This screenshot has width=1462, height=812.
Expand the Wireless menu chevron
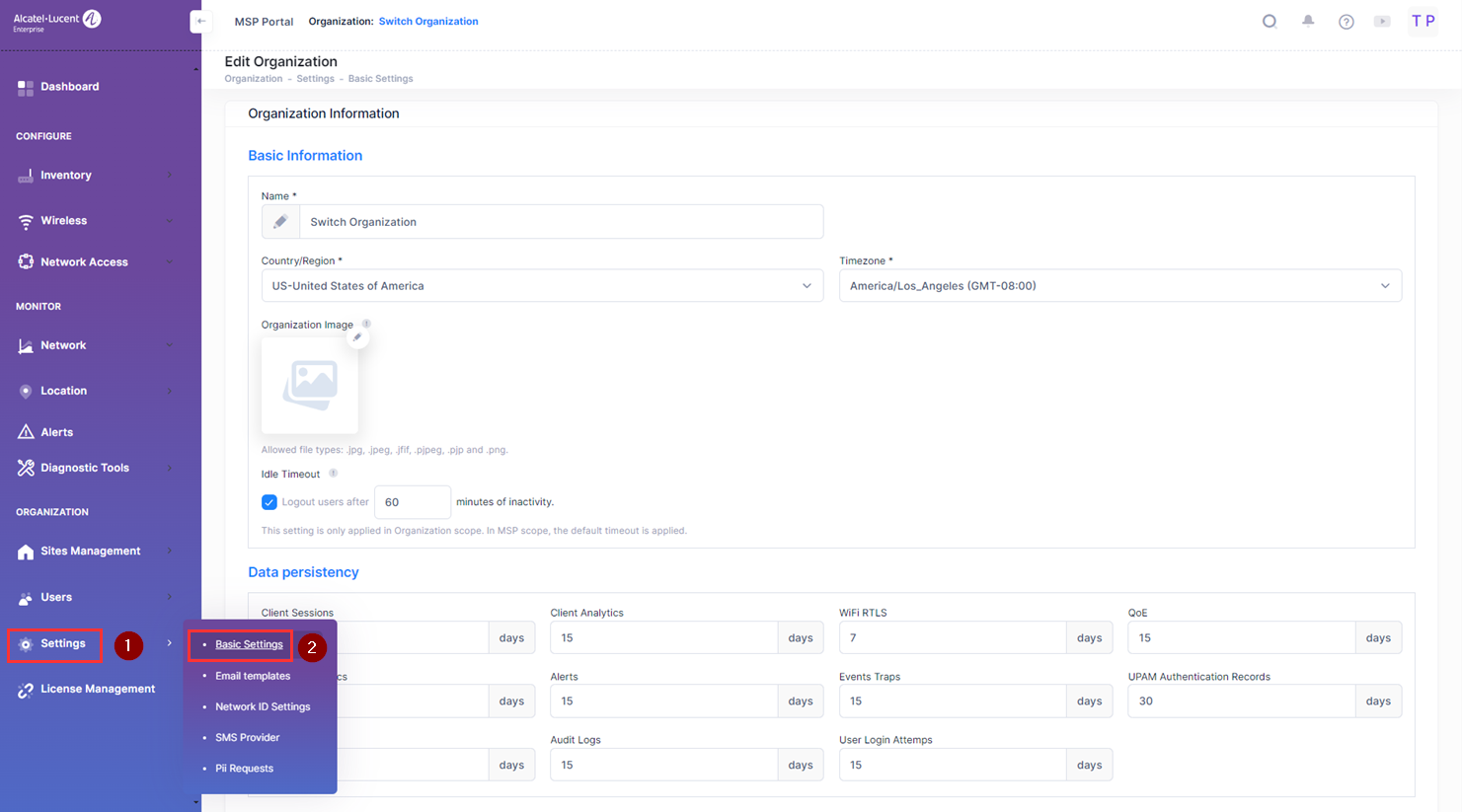(170, 221)
